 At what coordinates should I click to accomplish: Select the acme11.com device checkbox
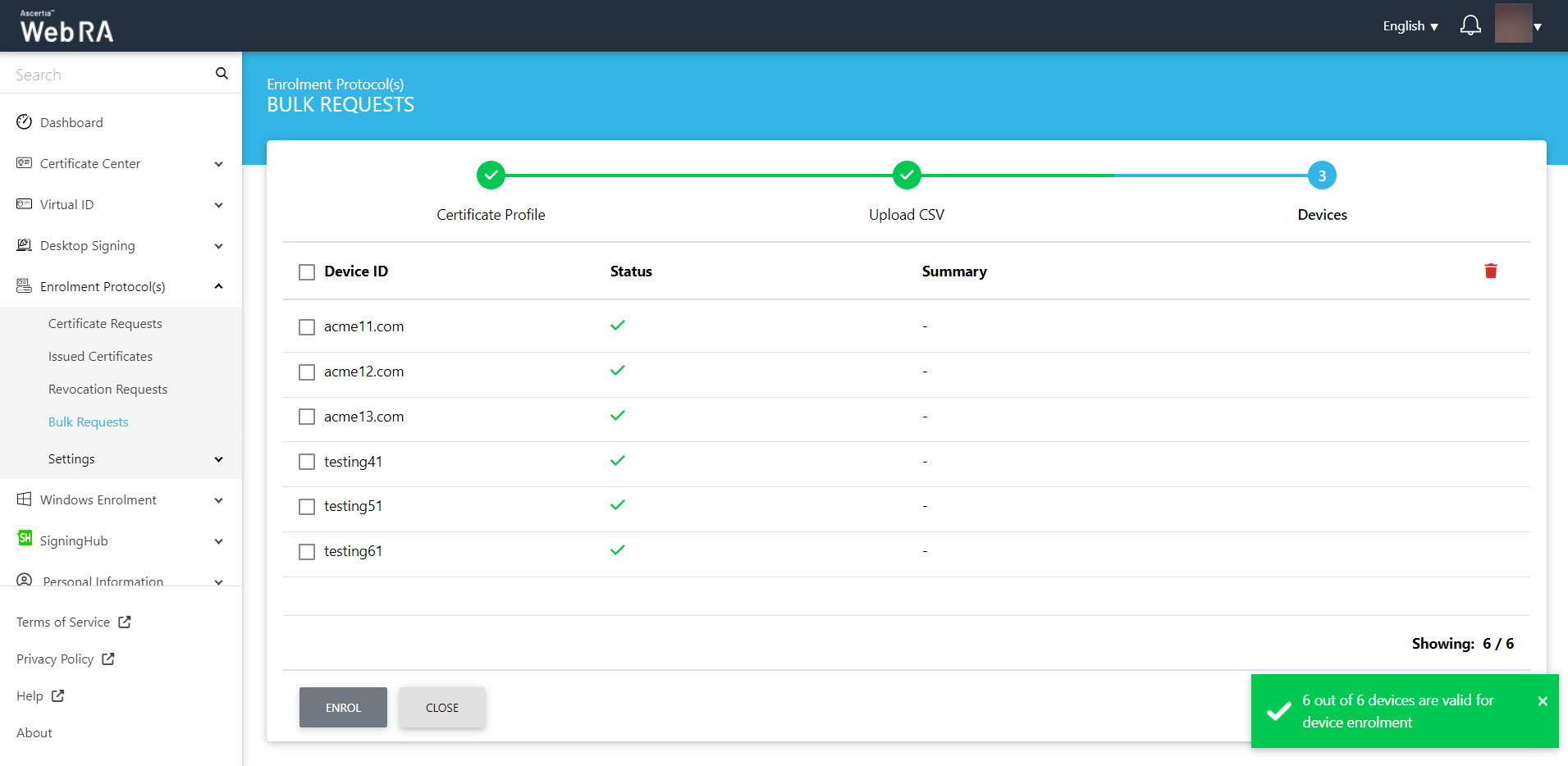coord(307,327)
